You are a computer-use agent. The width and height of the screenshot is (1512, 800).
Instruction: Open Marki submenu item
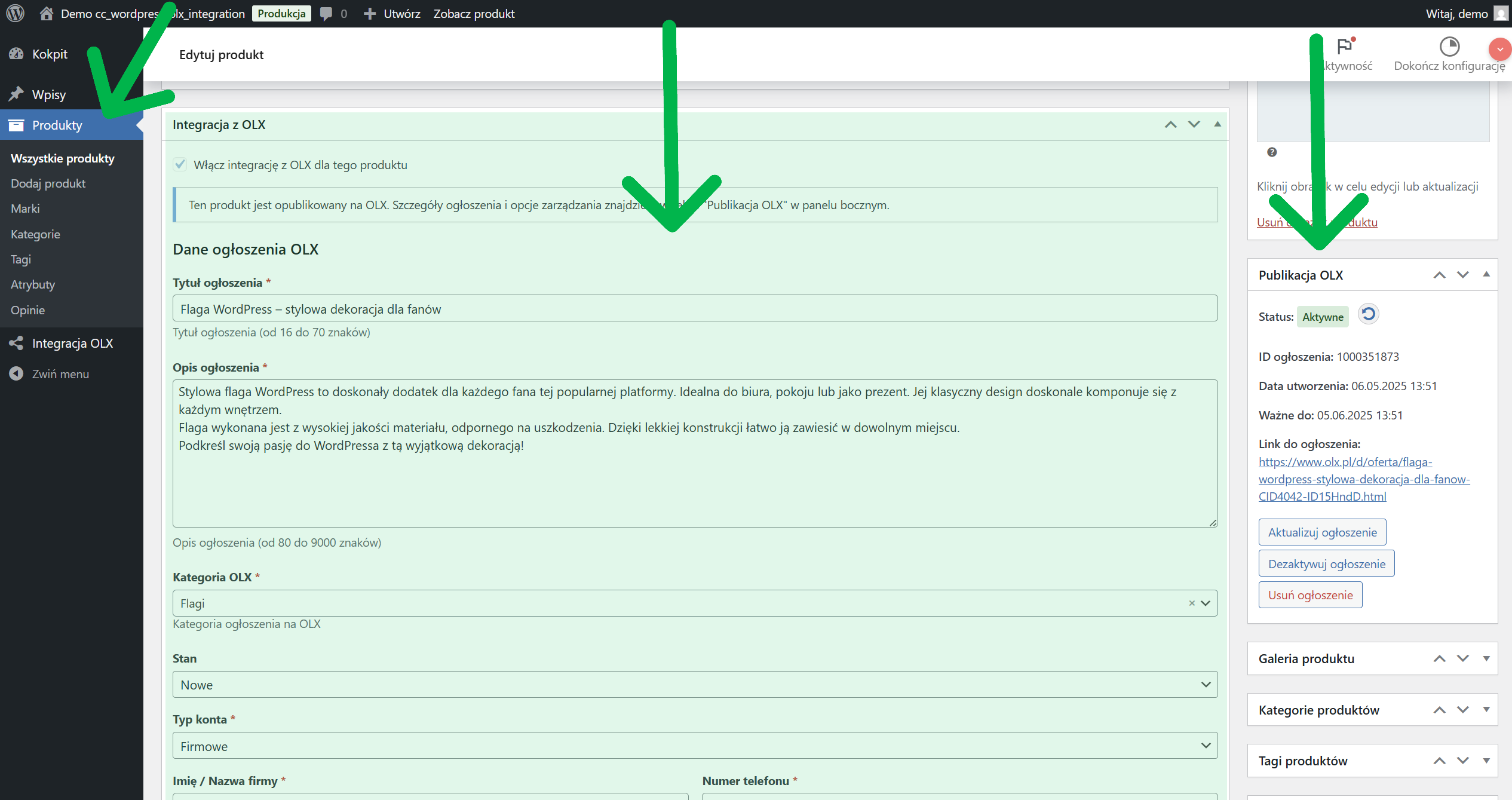pyautogui.click(x=25, y=209)
